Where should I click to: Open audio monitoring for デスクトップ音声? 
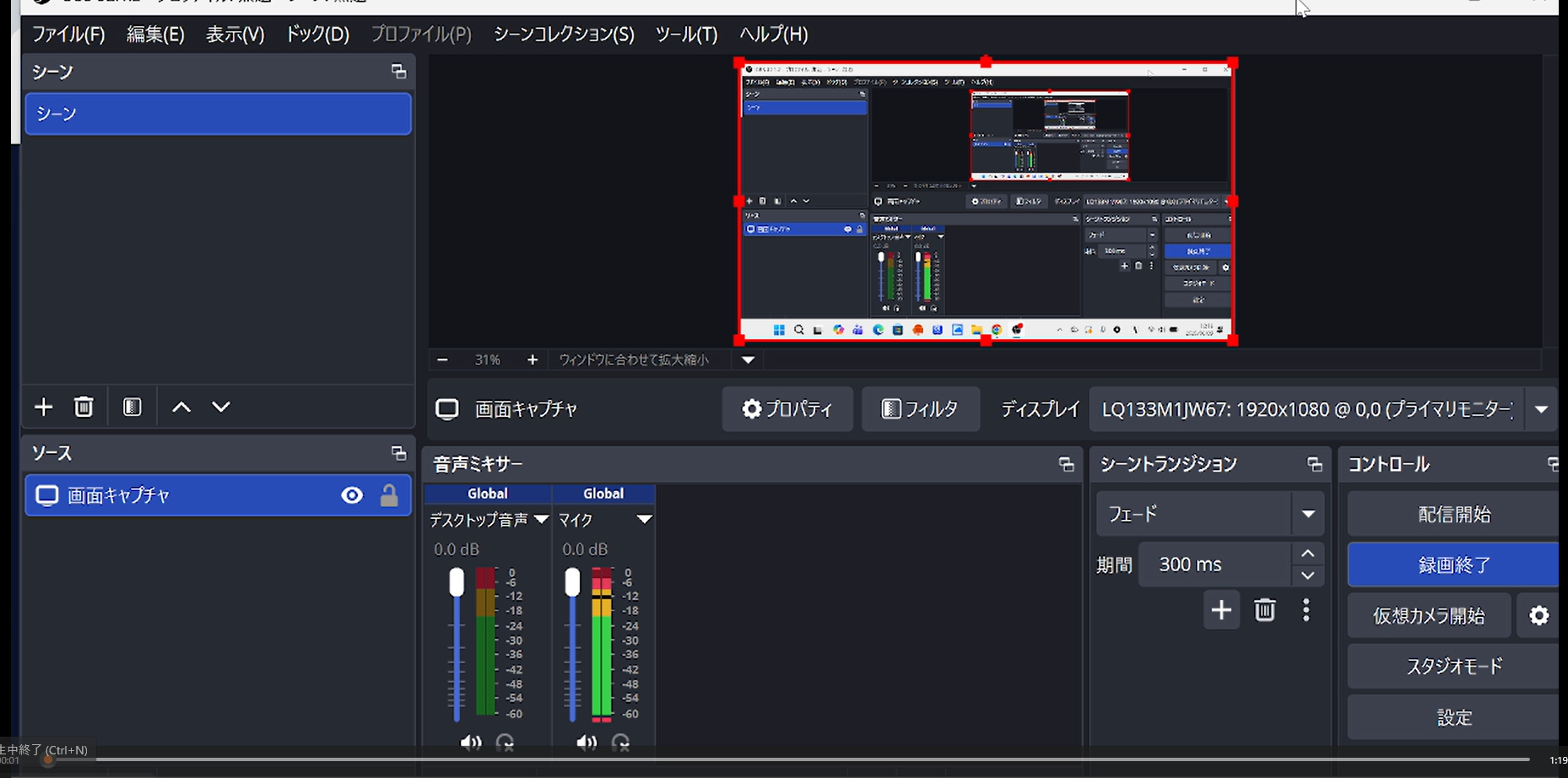click(x=505, y=743)
